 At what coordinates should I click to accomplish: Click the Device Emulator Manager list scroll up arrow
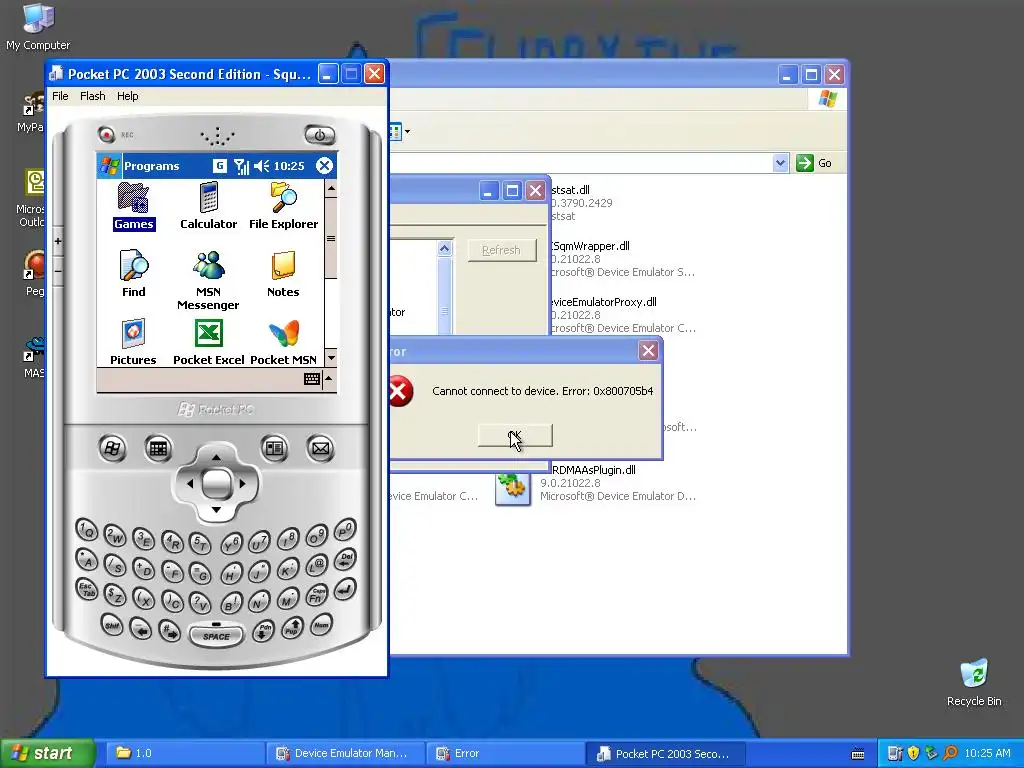tap(444, 248)
